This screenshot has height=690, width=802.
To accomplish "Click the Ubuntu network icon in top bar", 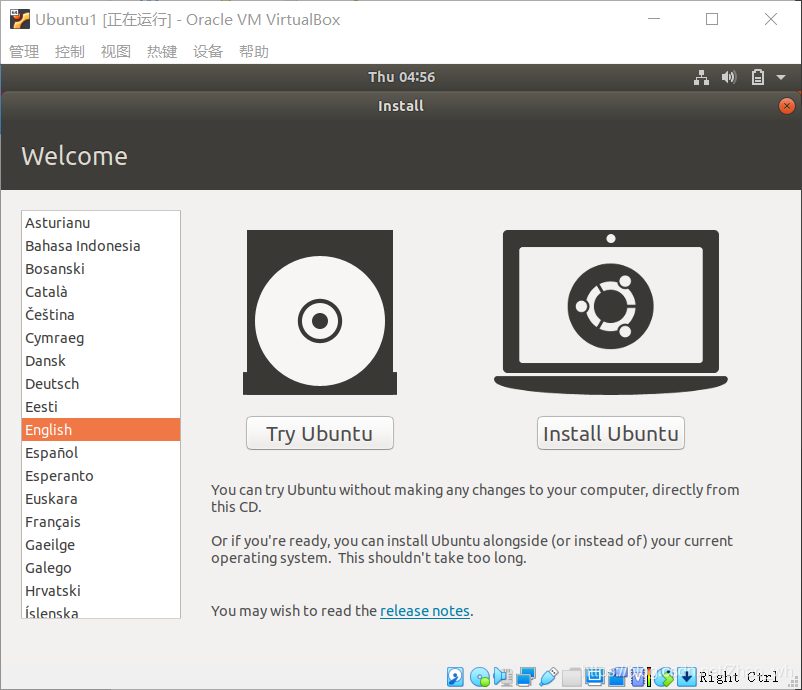I will [x=701, y=77].
